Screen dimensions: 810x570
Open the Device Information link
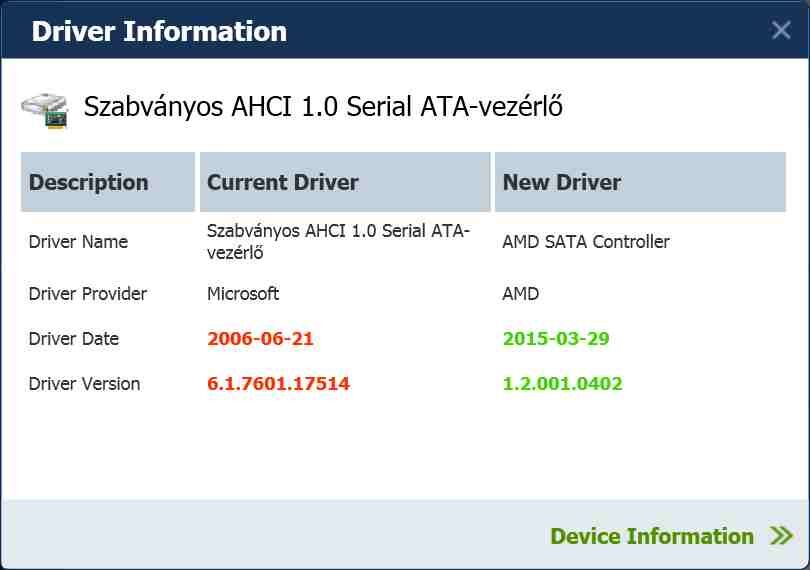(652, 536)
